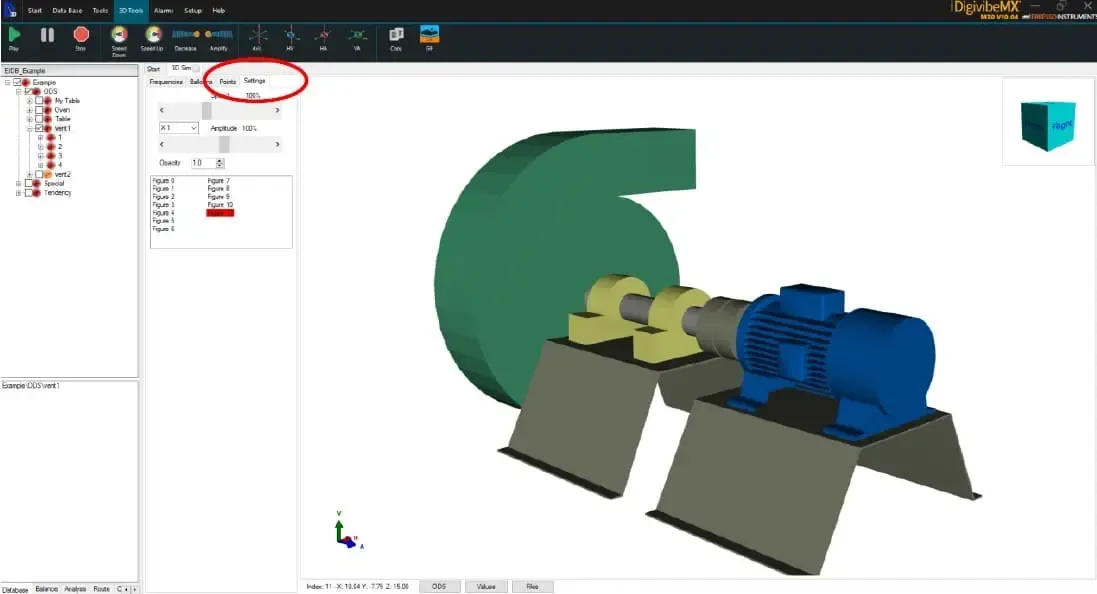Open the Data Base menu
Screen dimensions: 1097x594
point(67,10)
